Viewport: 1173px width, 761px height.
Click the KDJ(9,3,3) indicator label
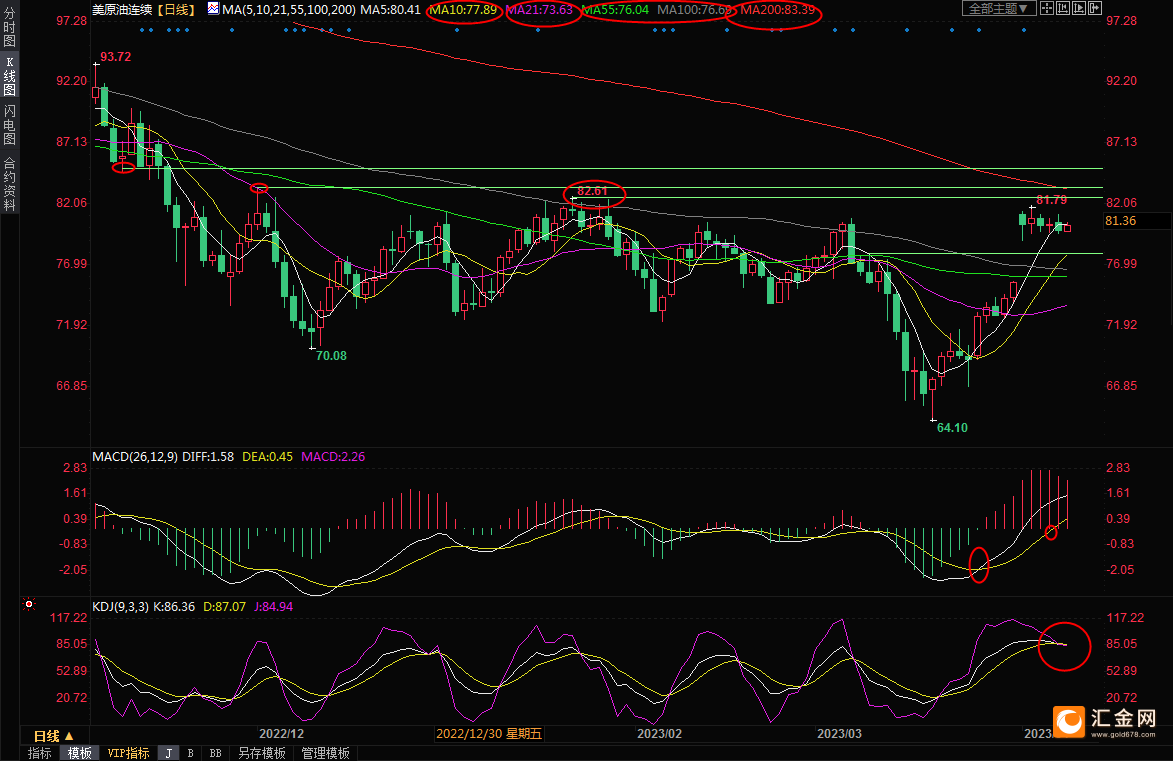pos(121,607)
